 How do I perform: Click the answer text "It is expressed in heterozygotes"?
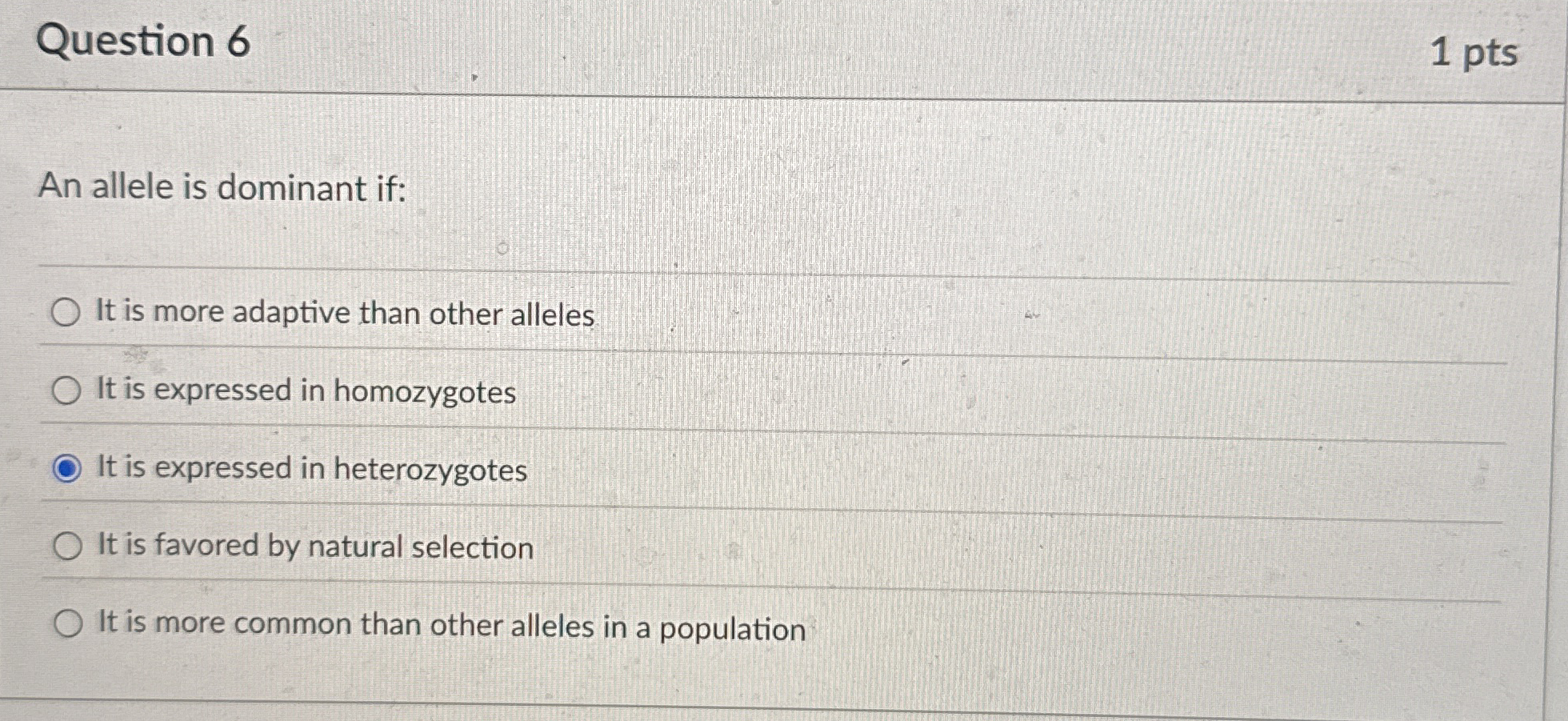pos(310,468)
